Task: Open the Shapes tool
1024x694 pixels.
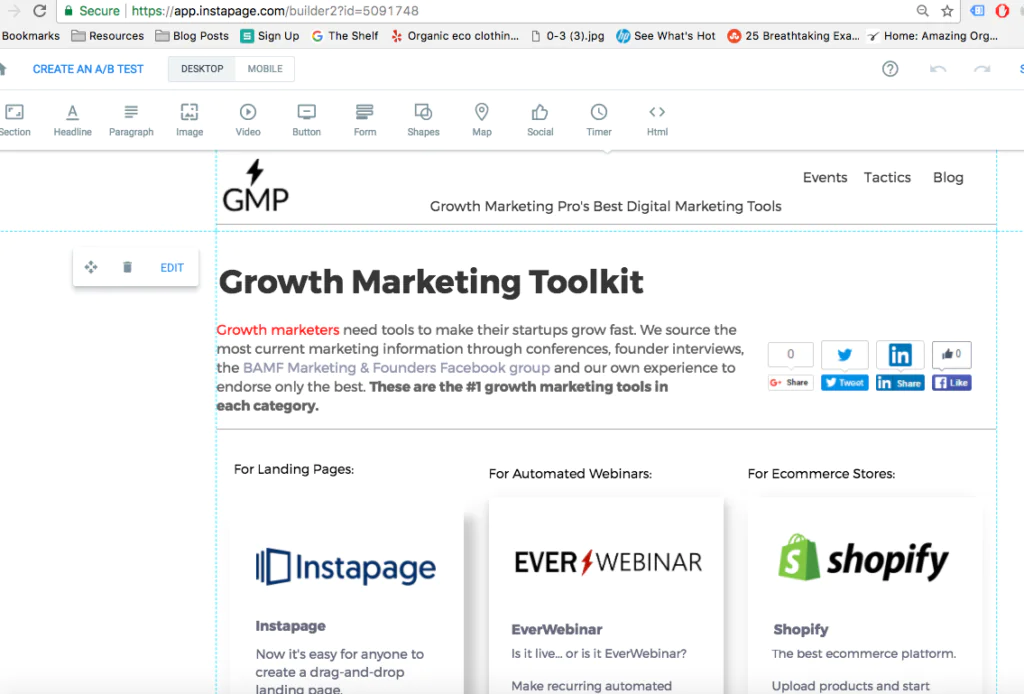Action: (423, 121)
